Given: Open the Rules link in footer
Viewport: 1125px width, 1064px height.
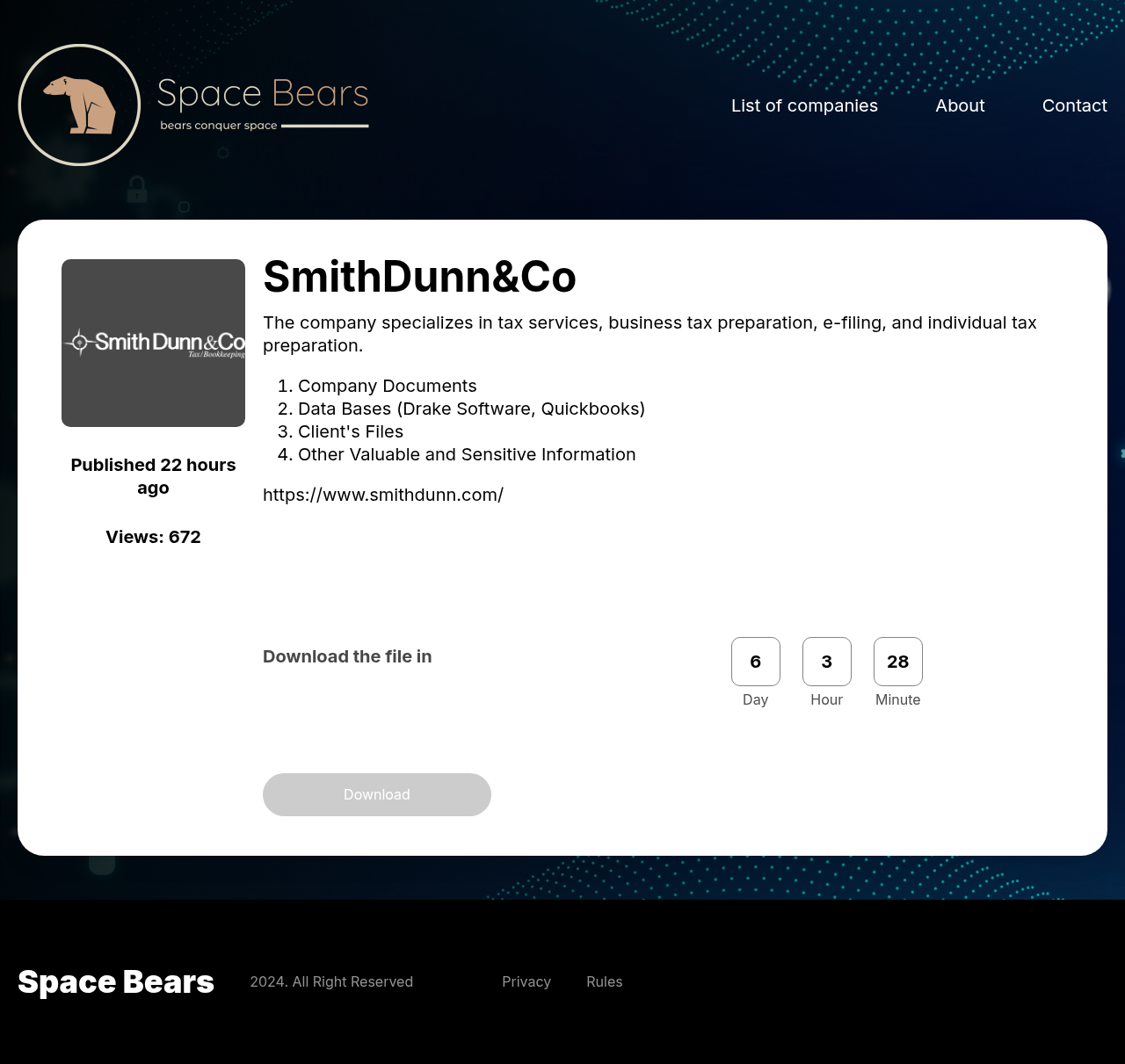Looking at the screenshot, I should 605,981.
